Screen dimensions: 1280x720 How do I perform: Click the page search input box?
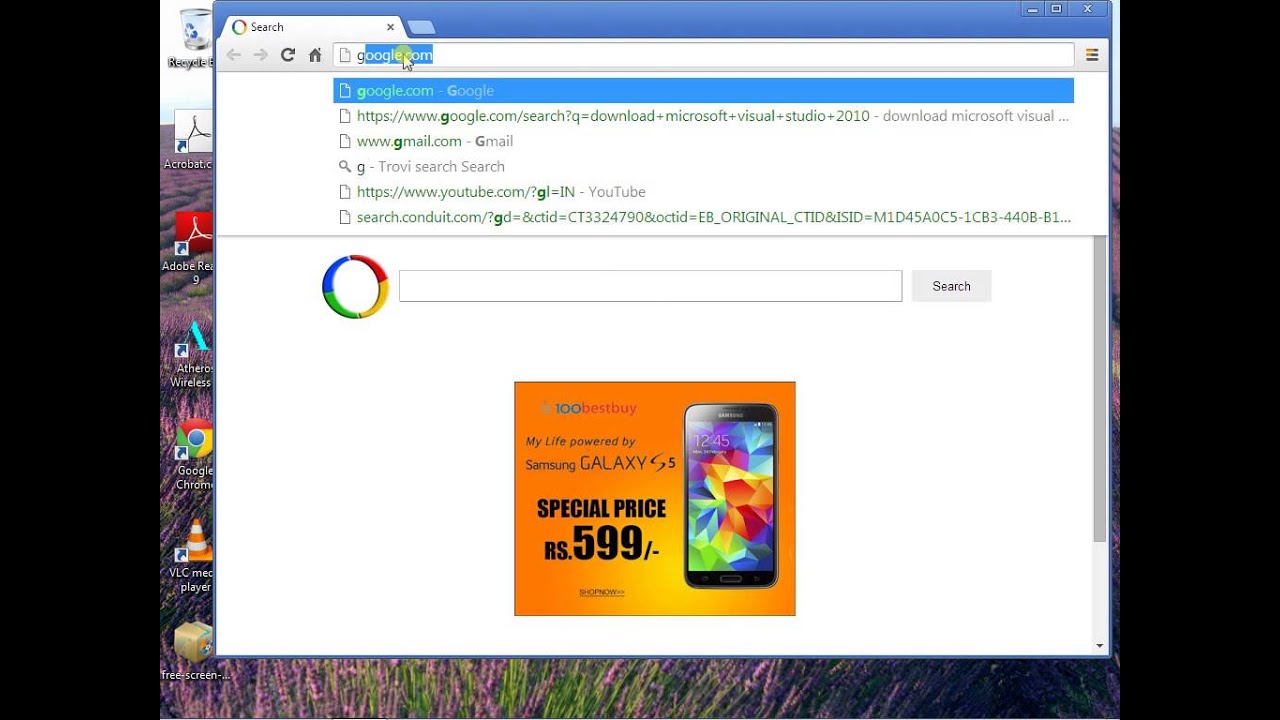tap(650, 286)
